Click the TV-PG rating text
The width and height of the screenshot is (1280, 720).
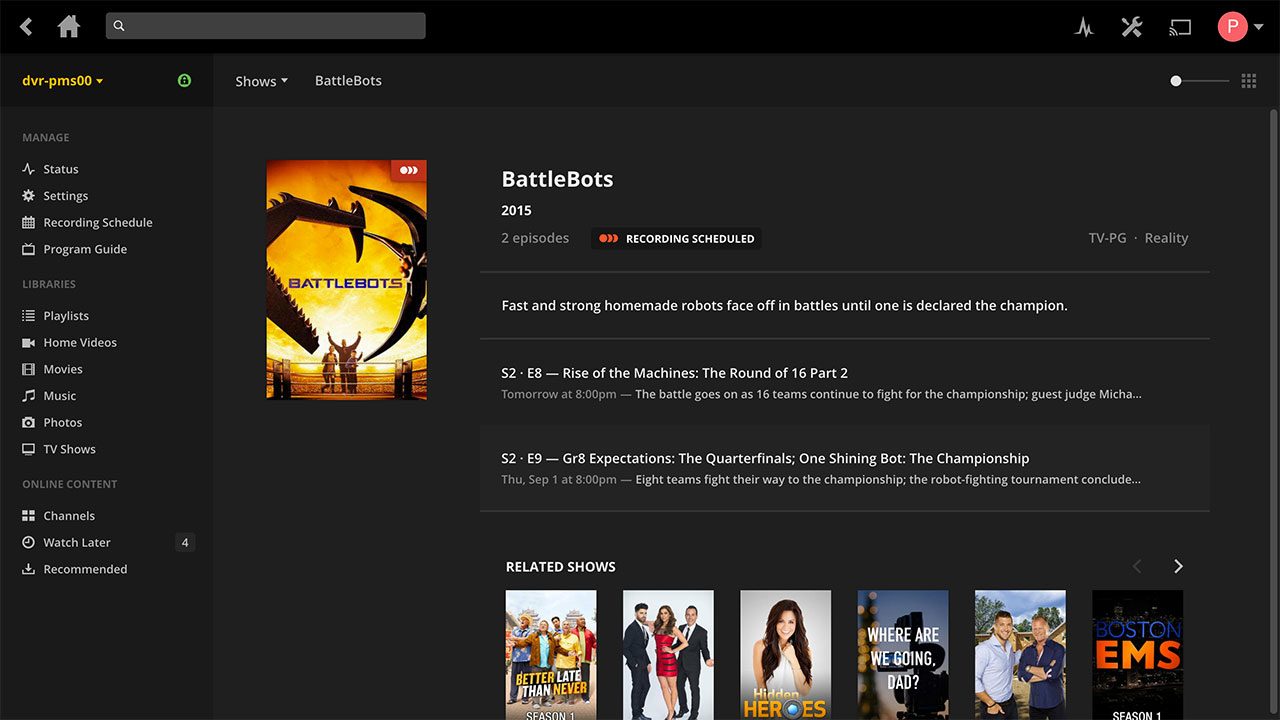pyautogui.click(x=1107, y=238)
